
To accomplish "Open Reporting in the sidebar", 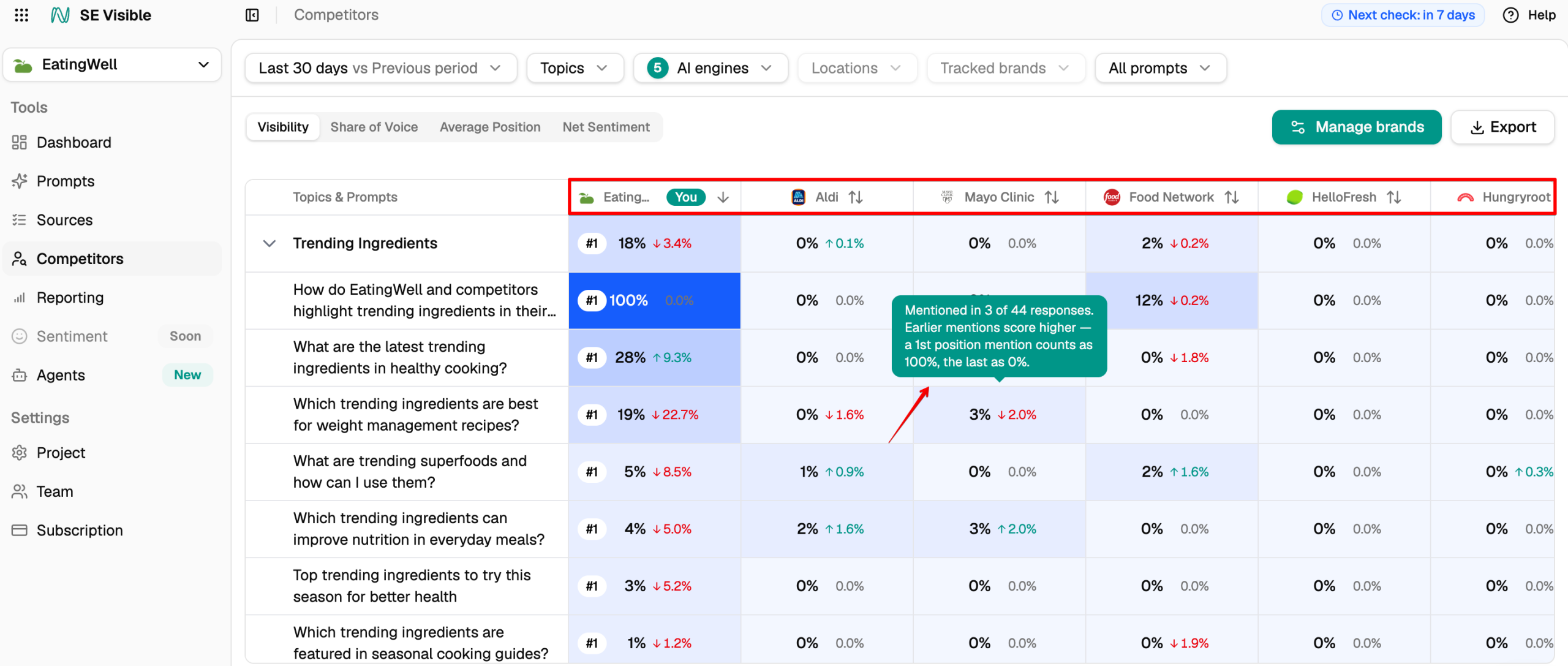I will tap(112, 298).
